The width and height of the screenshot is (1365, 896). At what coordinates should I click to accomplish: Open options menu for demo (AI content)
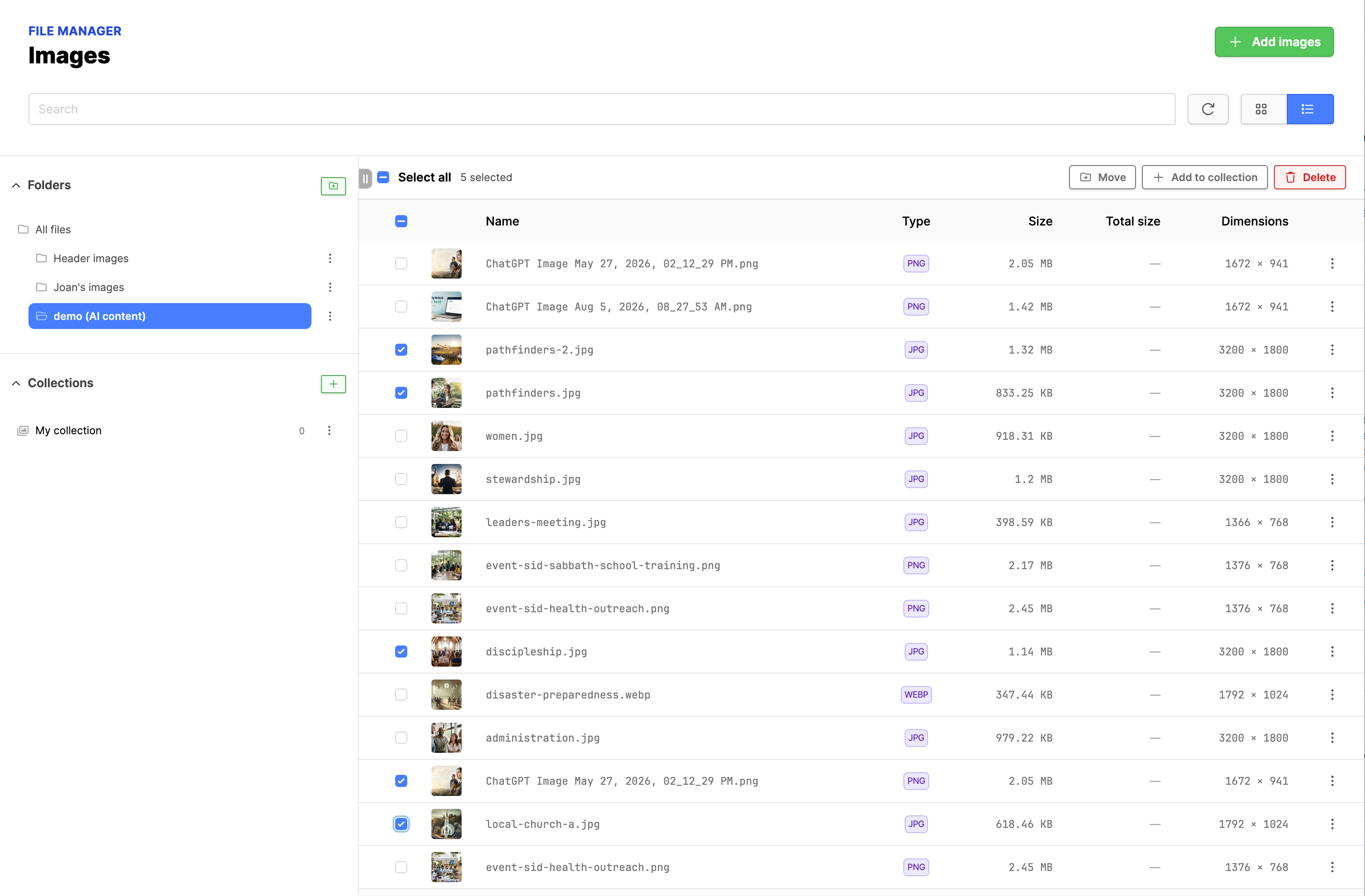point(330,316)
